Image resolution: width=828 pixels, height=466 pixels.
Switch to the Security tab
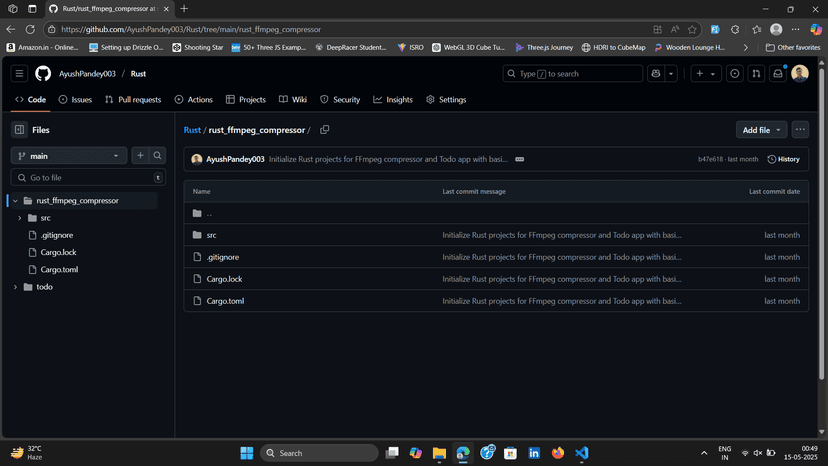pos(340,99)
